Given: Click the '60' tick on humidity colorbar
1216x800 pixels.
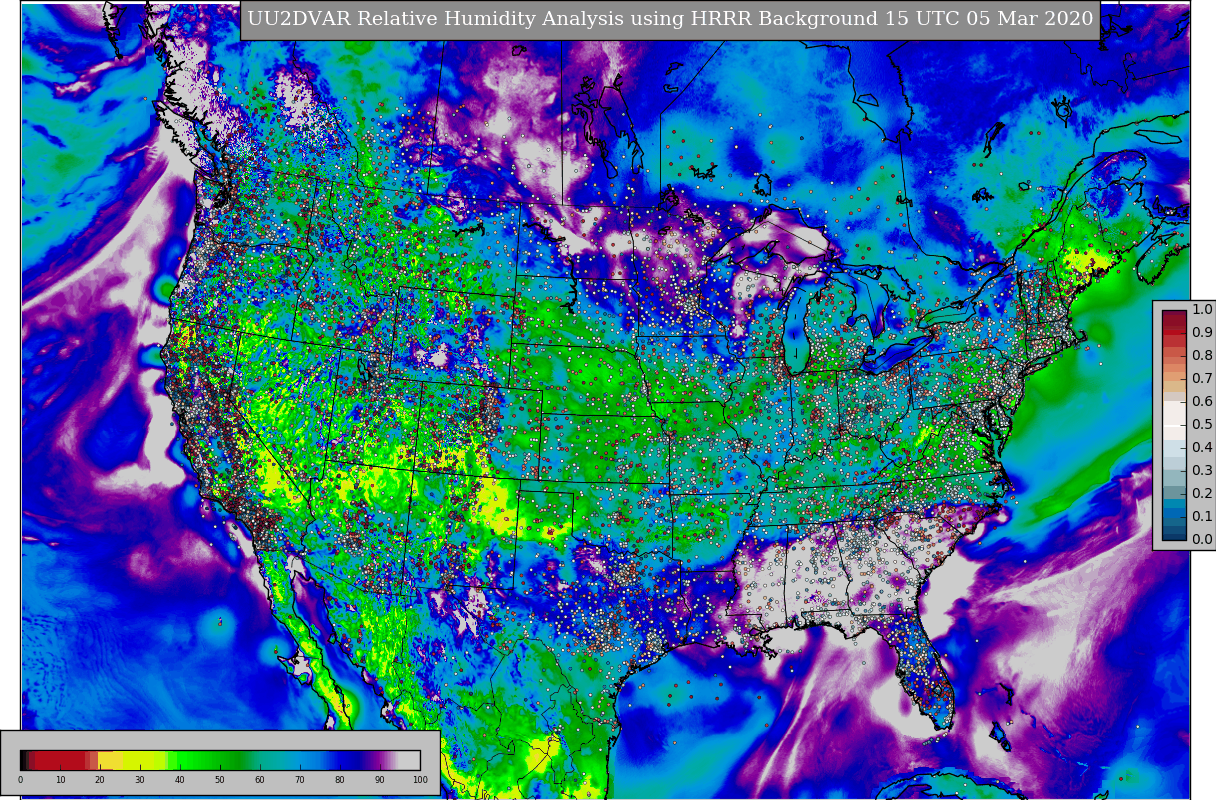Looking at the screenshot, I should (260, 780).
